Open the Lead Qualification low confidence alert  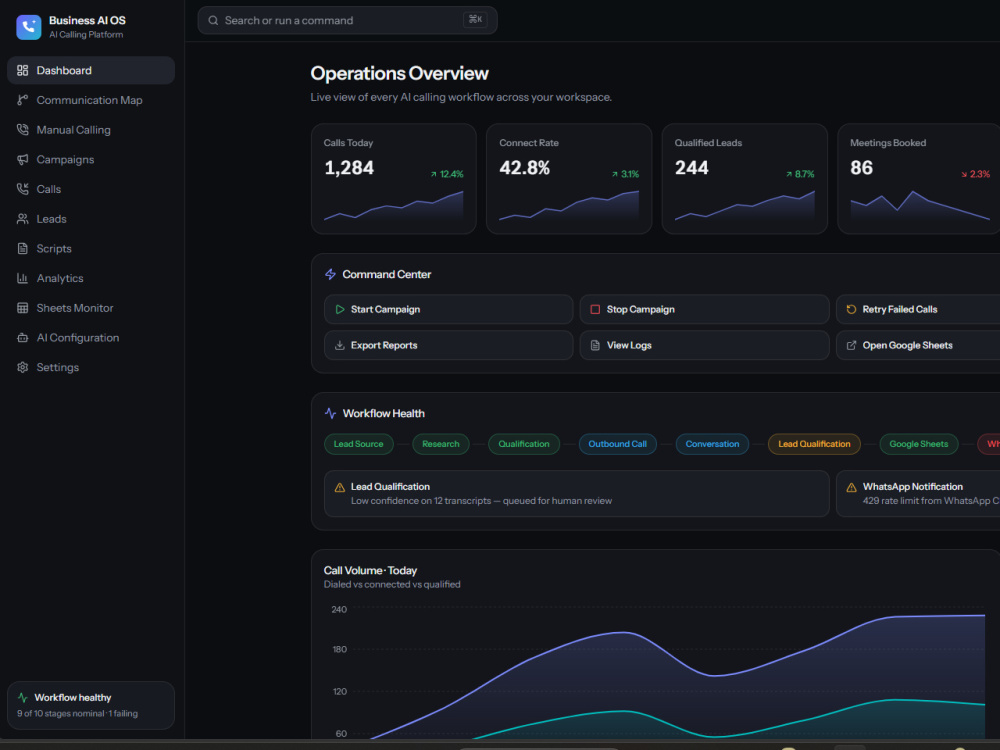point(577,494)
